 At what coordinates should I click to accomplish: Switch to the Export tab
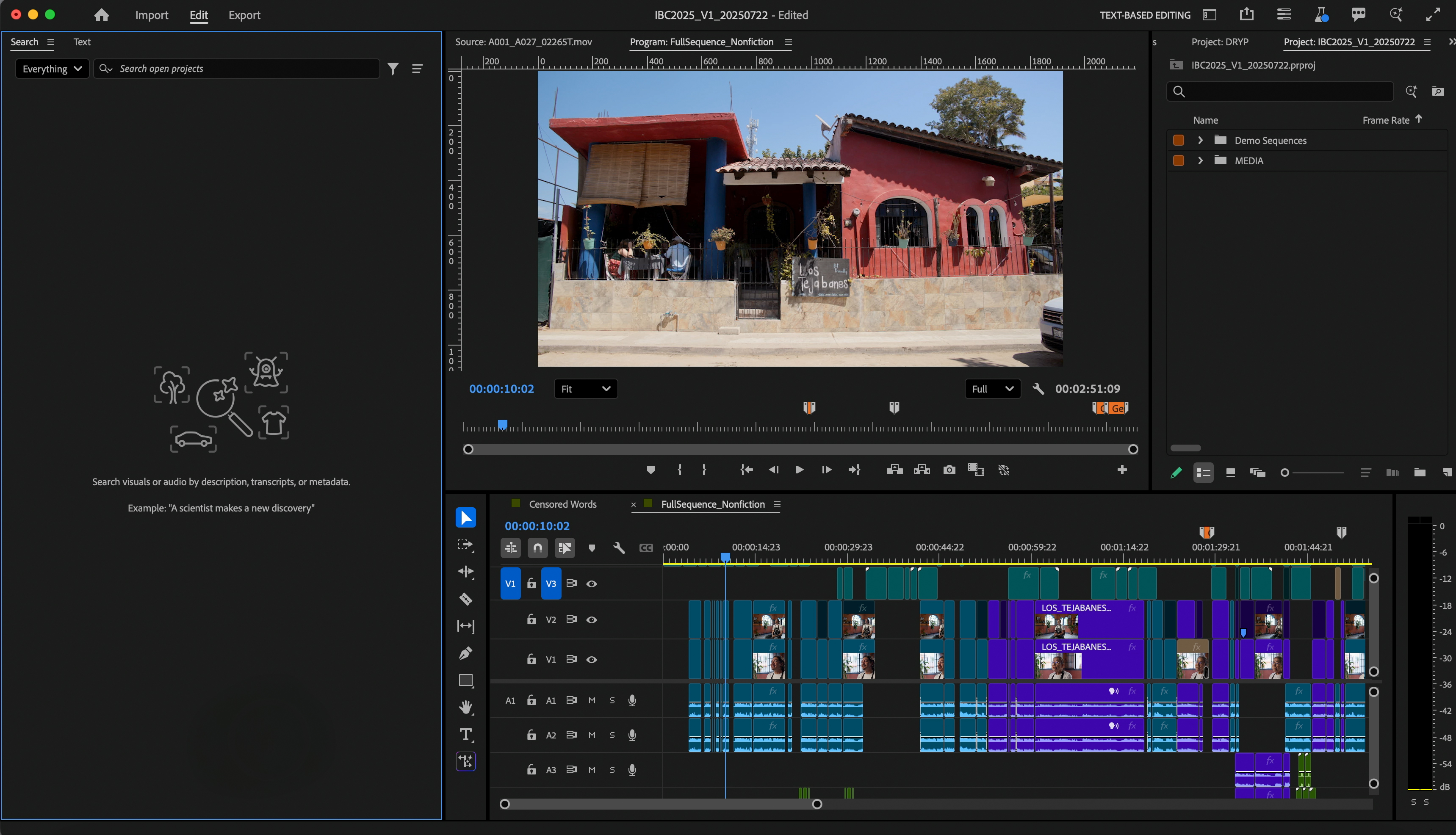(x=244, y=15)
